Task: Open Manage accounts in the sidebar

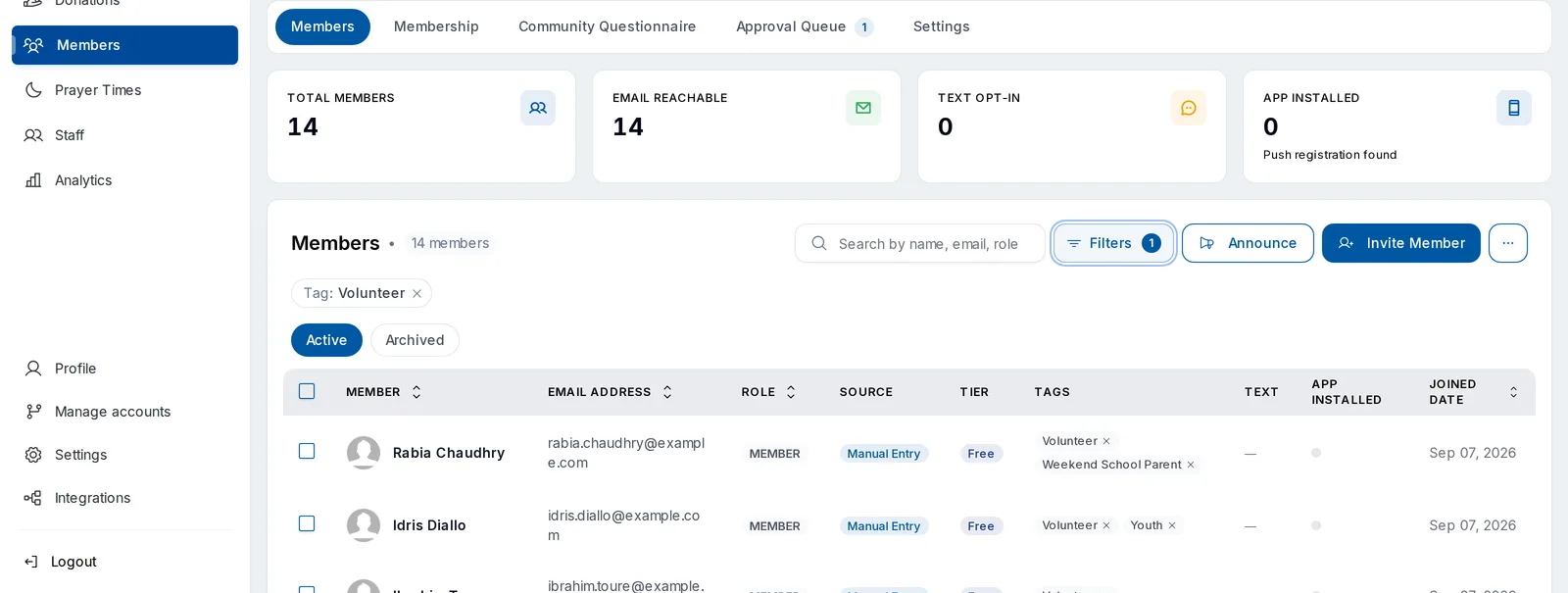Action: click(x=124, y=412)
